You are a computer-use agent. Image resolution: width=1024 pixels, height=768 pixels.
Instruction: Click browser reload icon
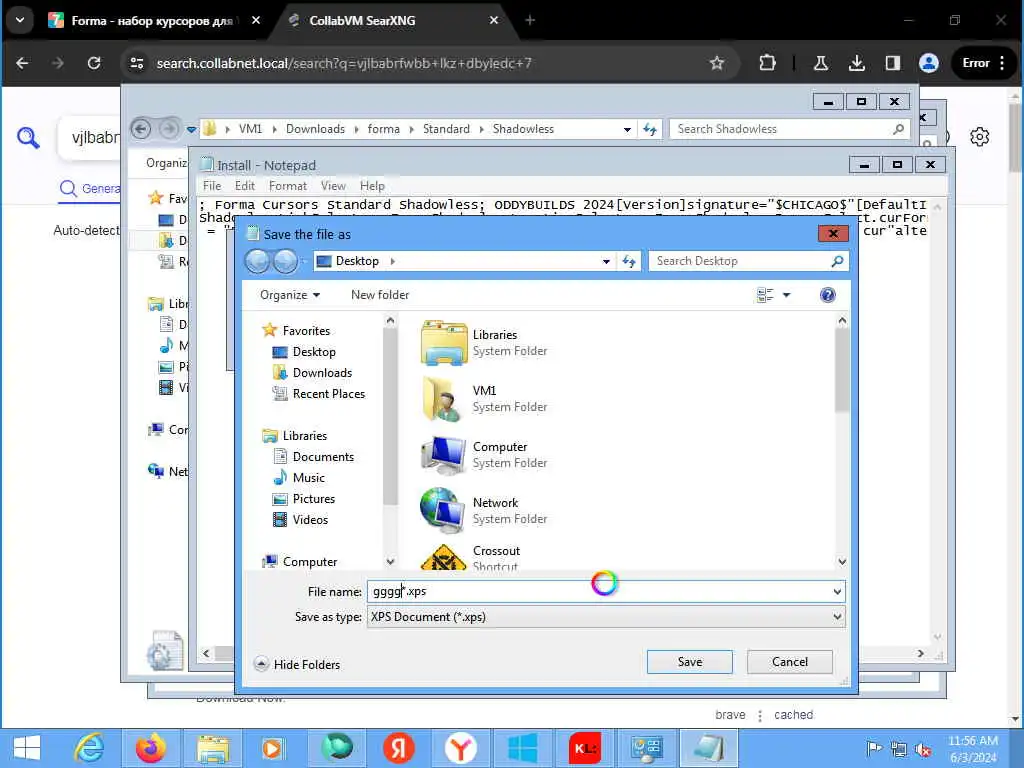94,63
